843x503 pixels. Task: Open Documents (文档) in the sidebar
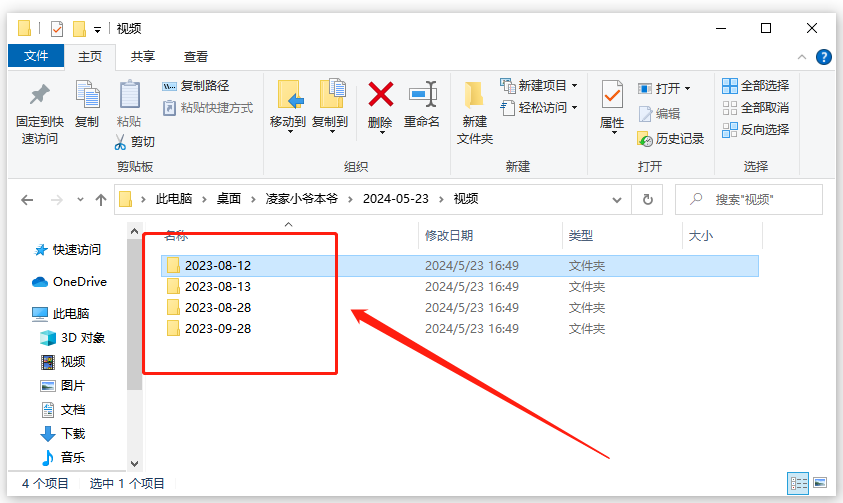(x=63, y=409)
